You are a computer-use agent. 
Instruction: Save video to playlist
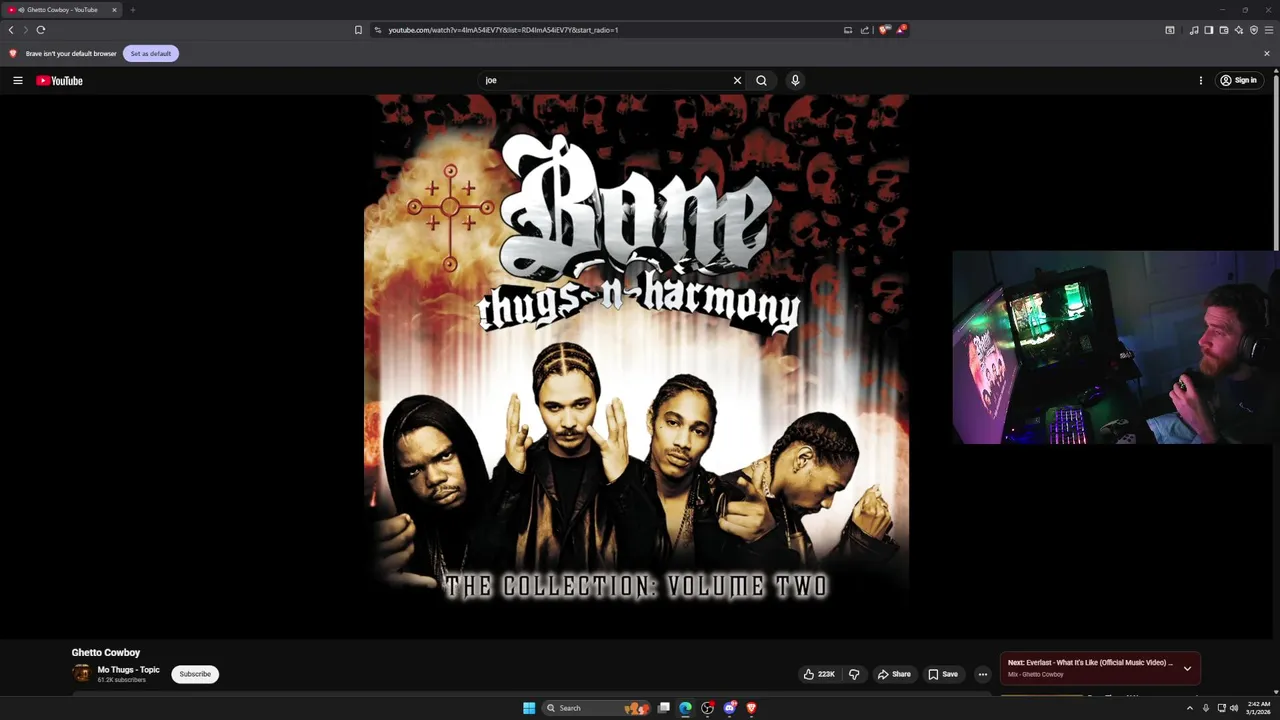click(x=943, y=674)
